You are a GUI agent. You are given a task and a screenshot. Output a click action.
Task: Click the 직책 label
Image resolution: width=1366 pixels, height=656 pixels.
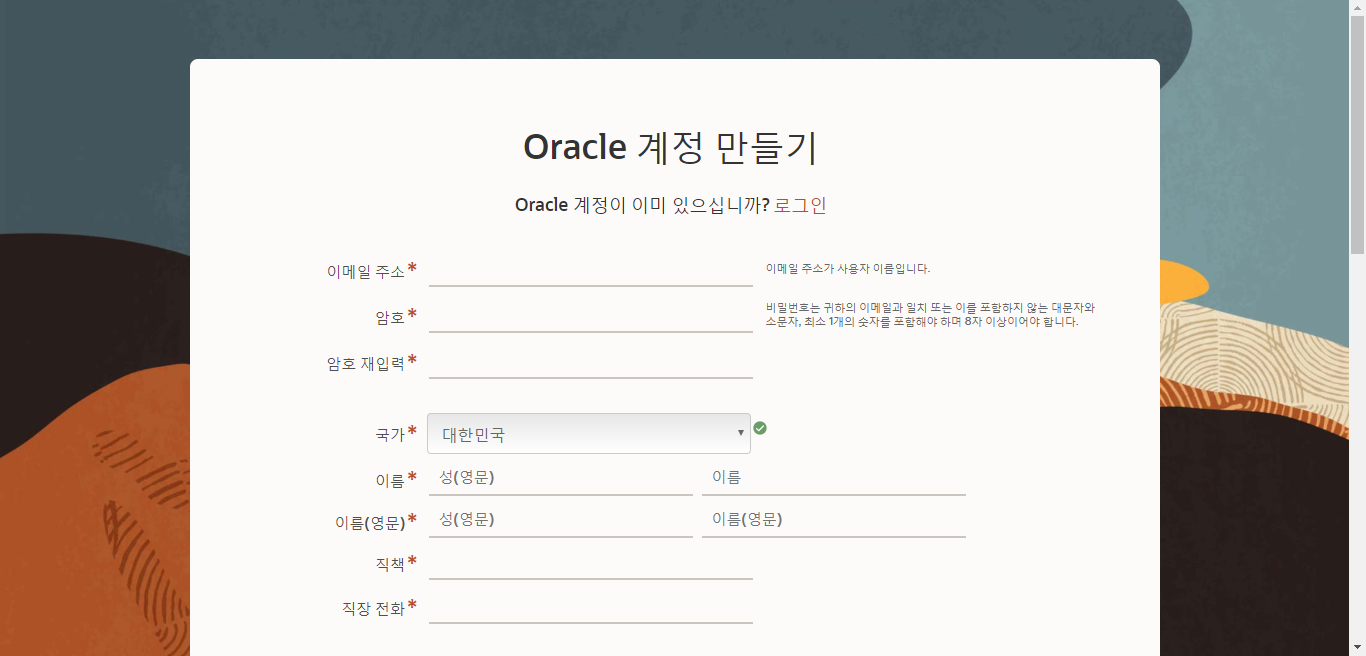[x=390, y=564]
